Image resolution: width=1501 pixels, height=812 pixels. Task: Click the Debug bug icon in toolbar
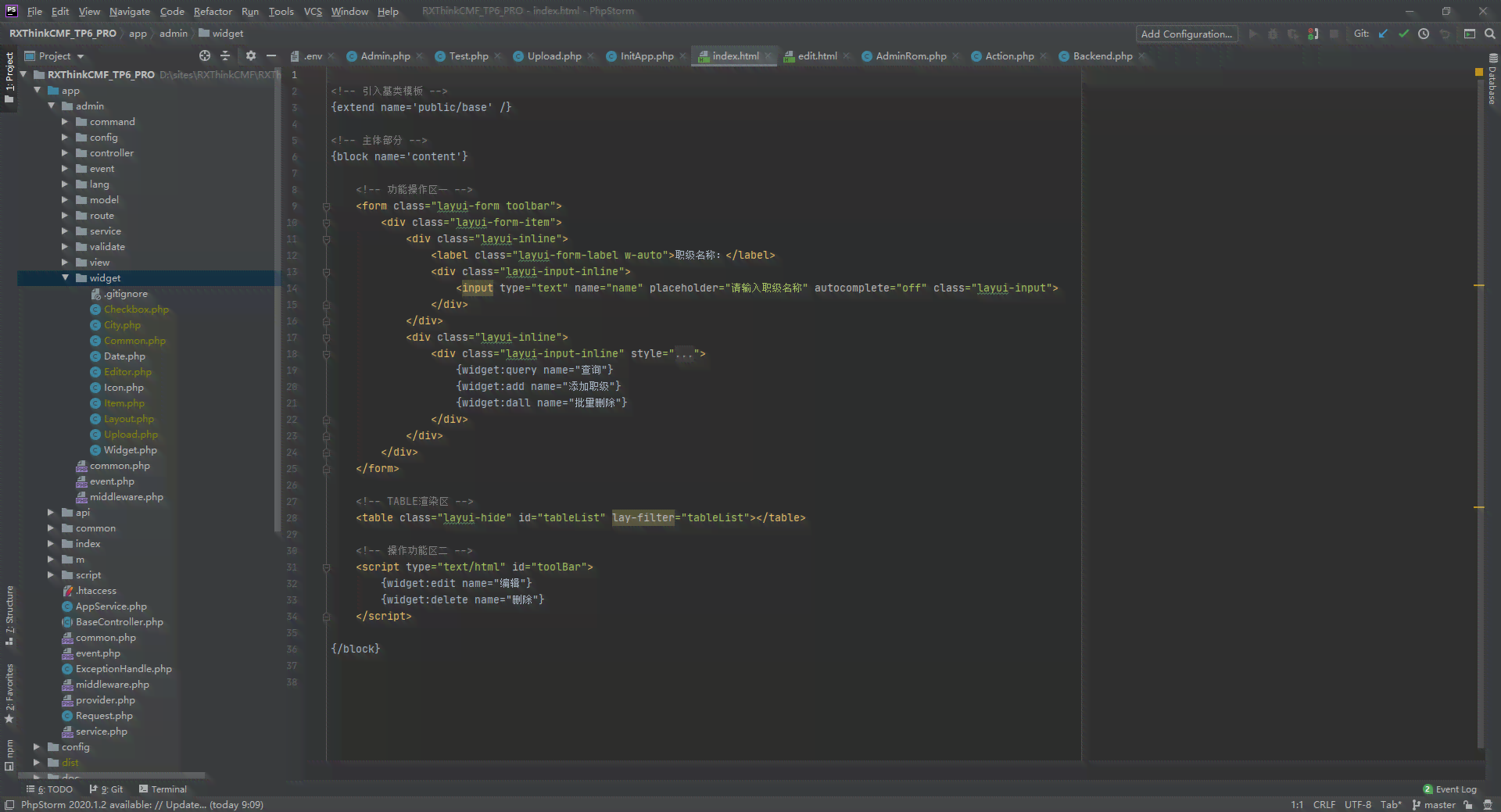click(x=1273, y=34)
